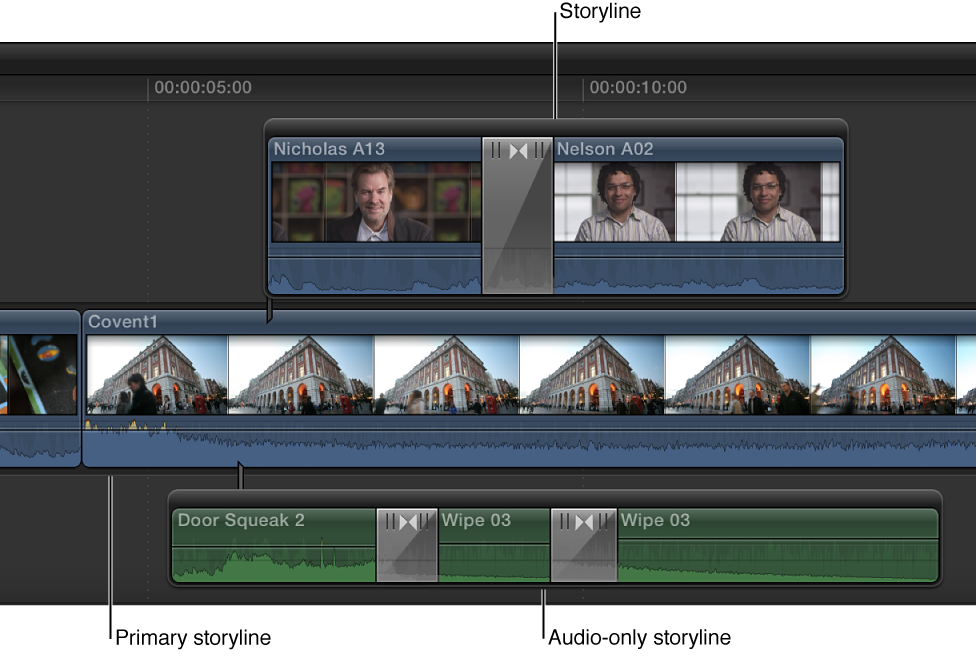Image resolution: width=978 pixels, height=656 pixels.
Task: Select the audio-only storyline's gray top bar
Action: (554, 499)
